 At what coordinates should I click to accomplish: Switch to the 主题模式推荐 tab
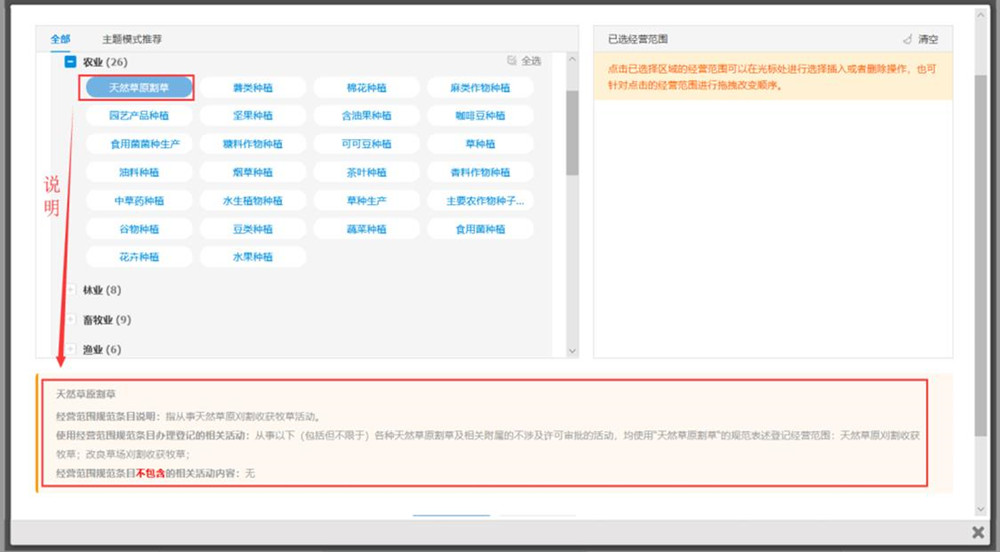[x=132, y=39]
